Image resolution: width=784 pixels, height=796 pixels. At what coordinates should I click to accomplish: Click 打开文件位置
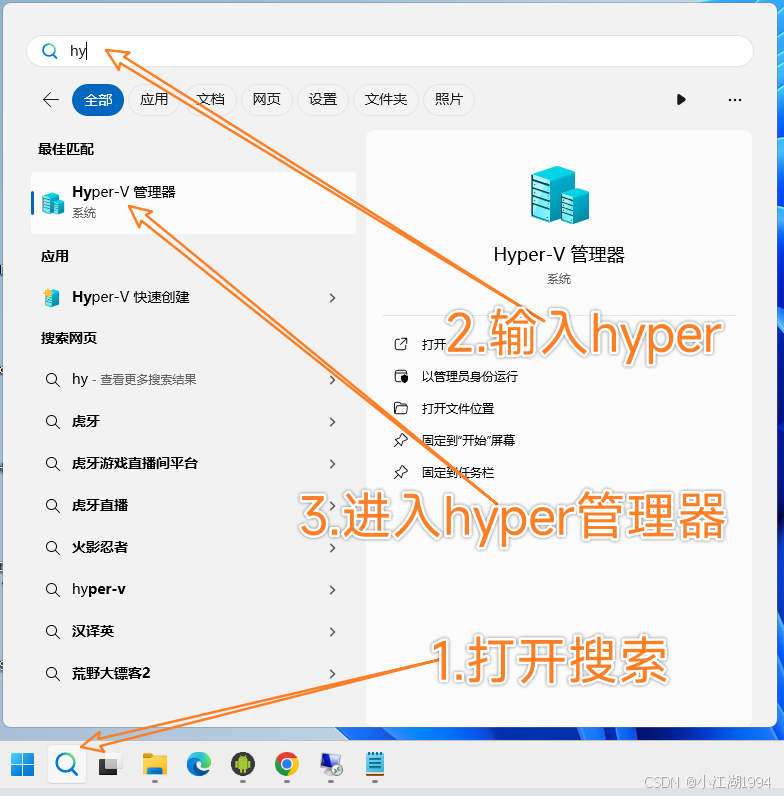[x=458, y=409]
